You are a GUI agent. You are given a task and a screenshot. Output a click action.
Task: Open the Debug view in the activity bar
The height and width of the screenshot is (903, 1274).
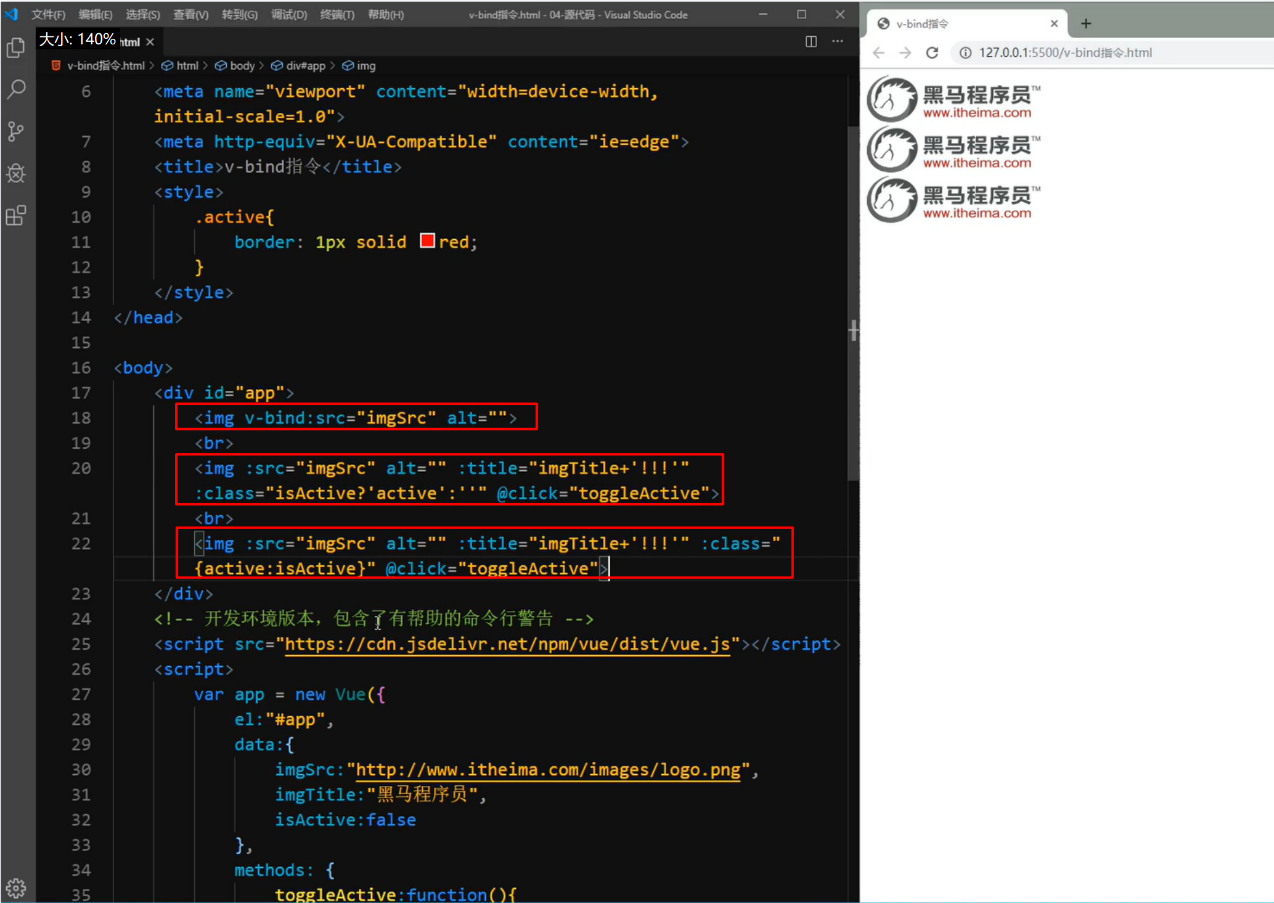[x=16, y=173]
